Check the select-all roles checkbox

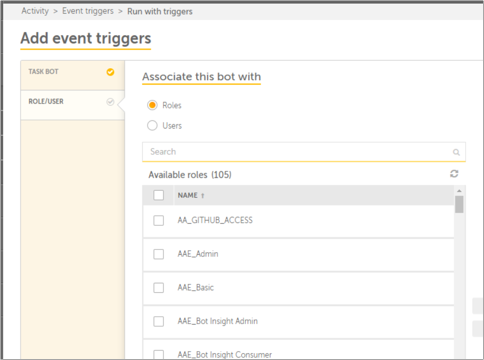point(159,195)
